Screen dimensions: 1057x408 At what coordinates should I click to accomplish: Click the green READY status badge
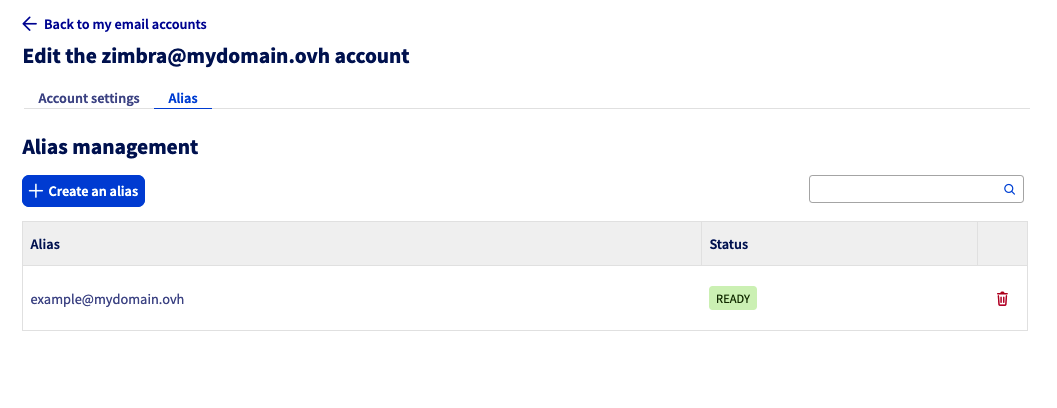tap(733, 298)
